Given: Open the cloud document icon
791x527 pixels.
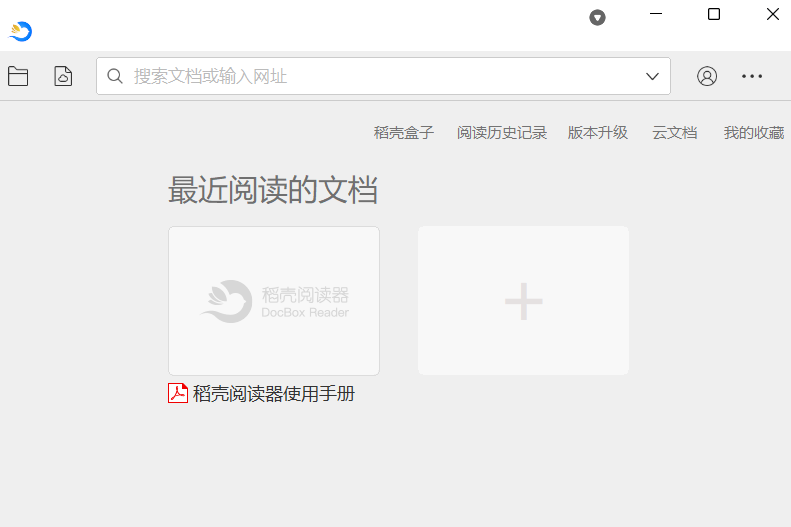Looking at the screenshot, I should point(63,76).
